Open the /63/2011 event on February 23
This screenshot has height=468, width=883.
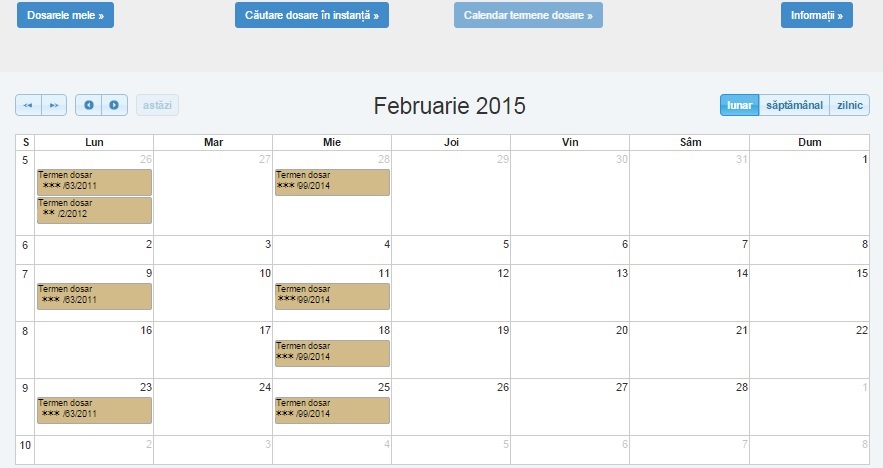pos(94,410)
